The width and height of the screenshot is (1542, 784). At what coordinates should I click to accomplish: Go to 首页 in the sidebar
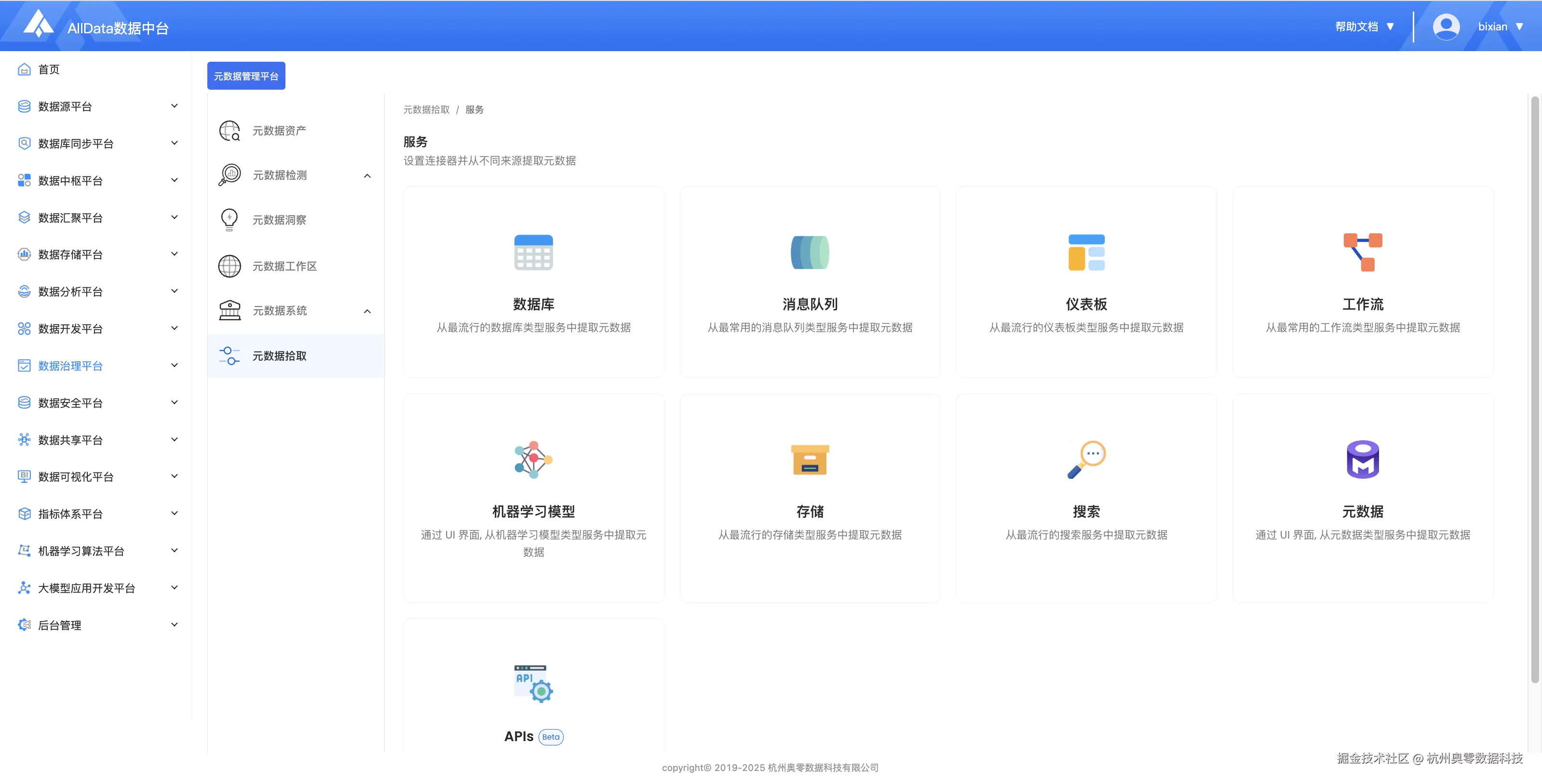tap(49, 69)
